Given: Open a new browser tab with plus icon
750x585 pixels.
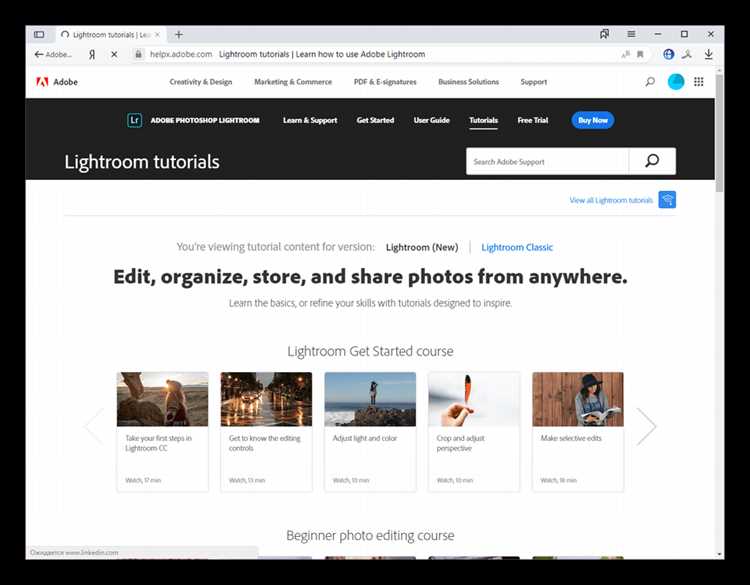Looking at the screenshot, I should 179,34.
